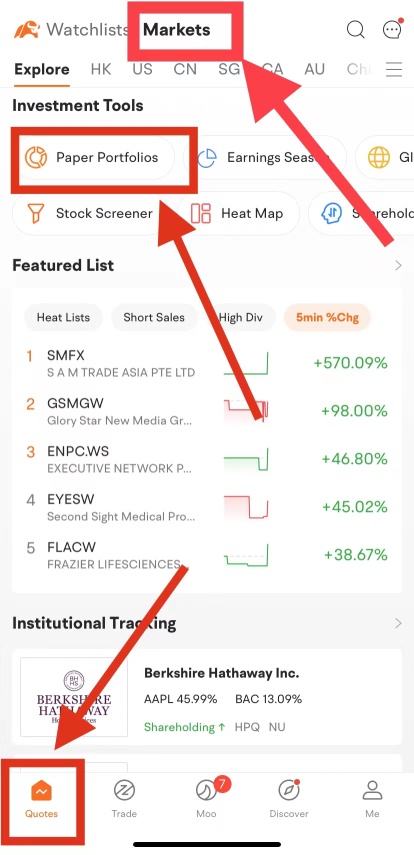
Task: Select the Short Sales filter chip
Action: [x=154, y=317]
